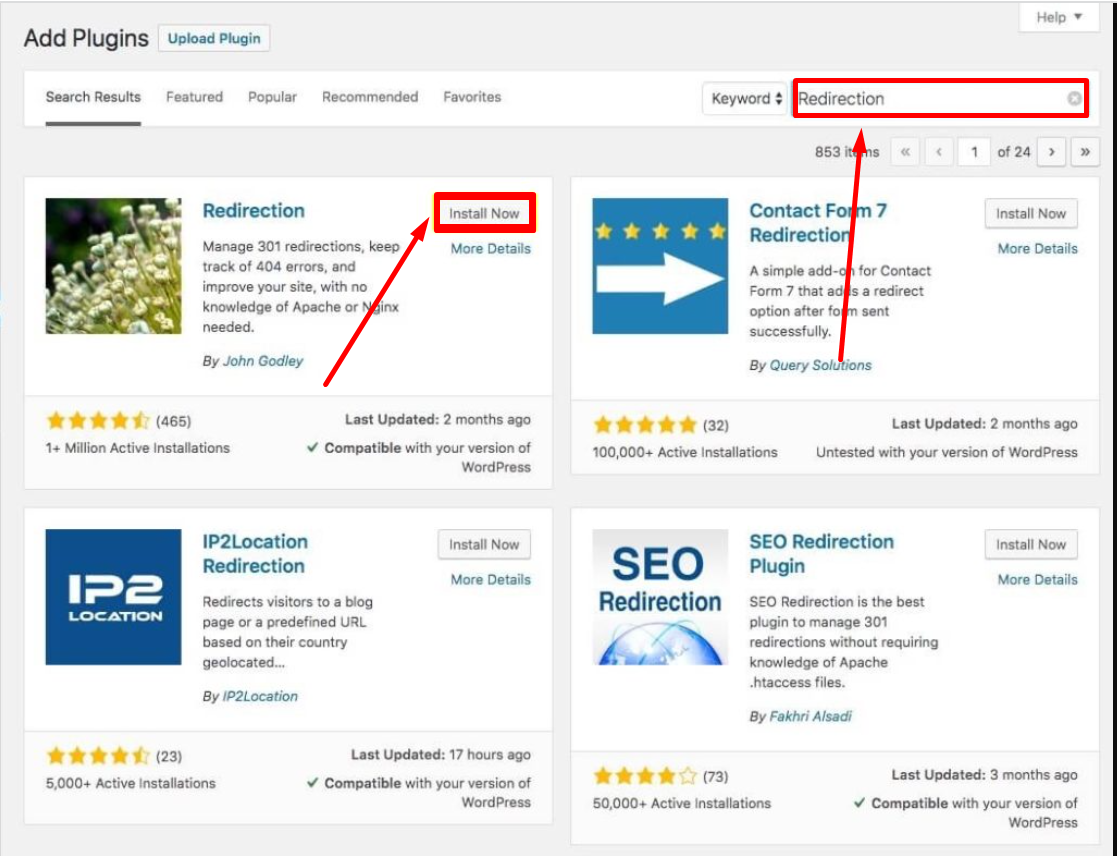Viewport: 1117px width, 856px height.
Task: Click the next page arrow icon
Action: tap(1051, 151)
